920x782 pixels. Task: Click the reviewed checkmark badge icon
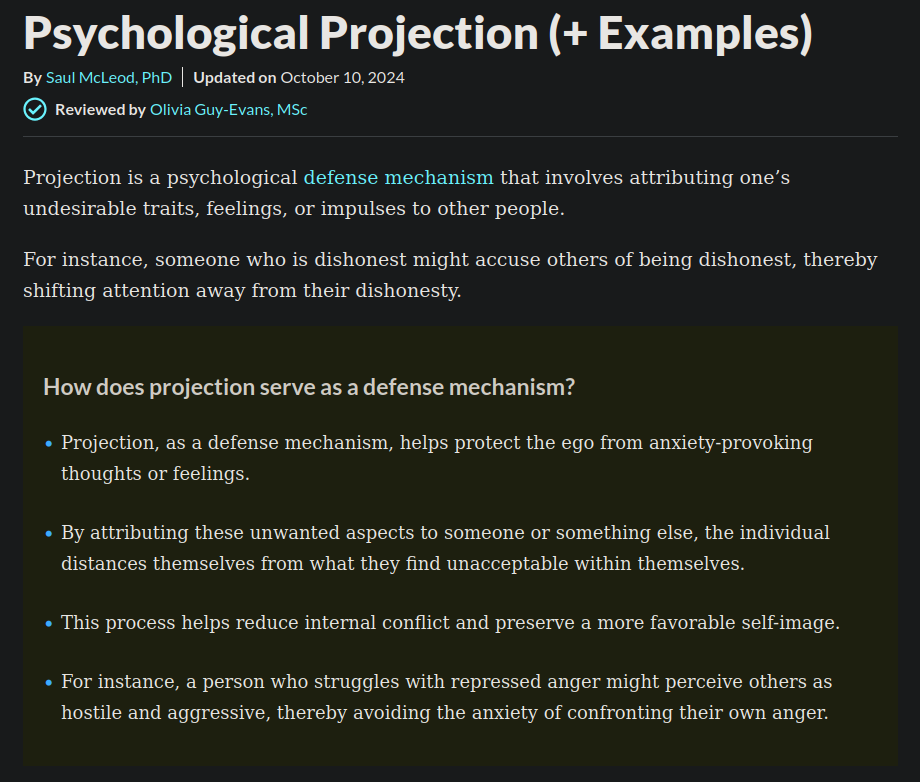coord(35,110)
